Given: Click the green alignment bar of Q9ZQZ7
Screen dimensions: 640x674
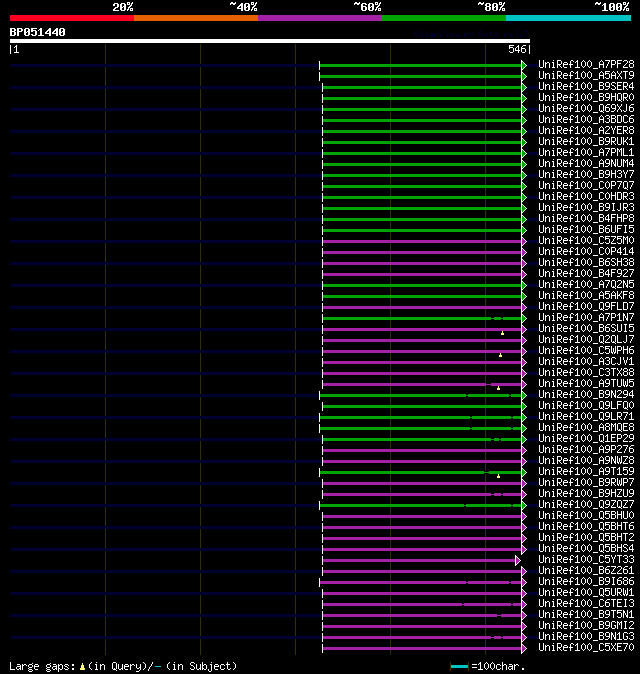Looking at the screenshot, I should point(420,506).
